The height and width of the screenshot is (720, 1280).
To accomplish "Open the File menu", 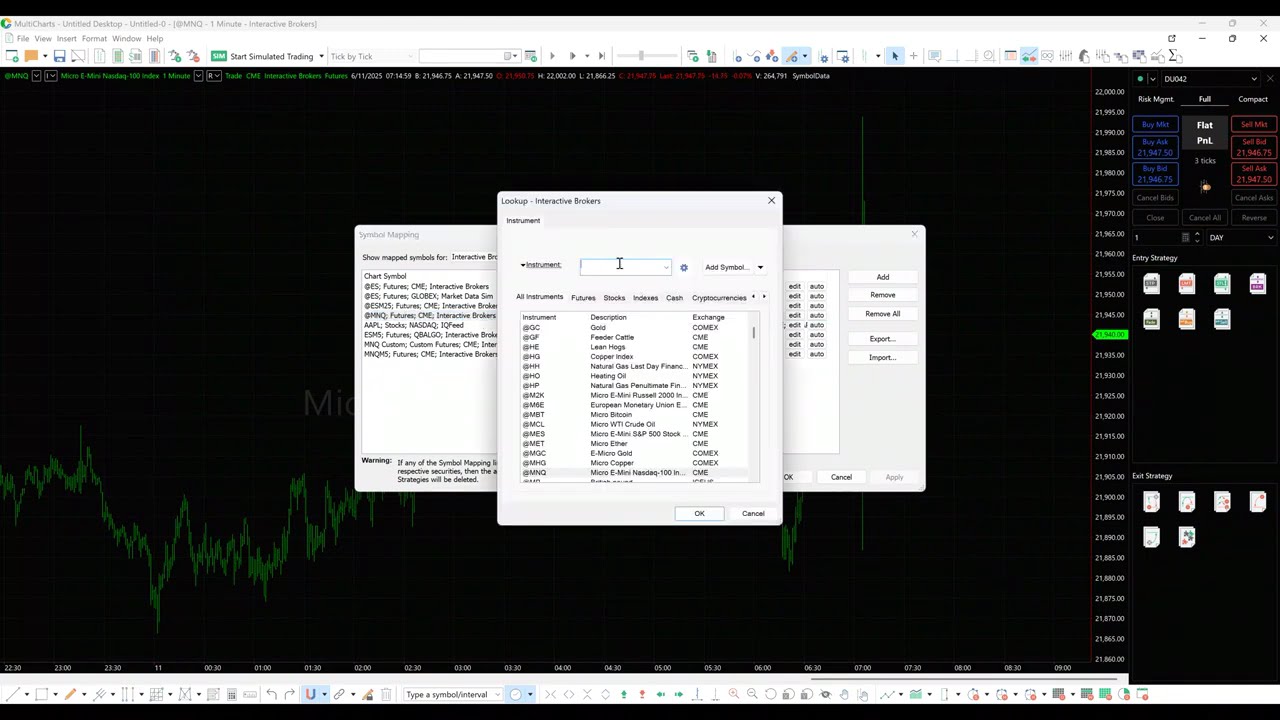I will coord(22,39).
